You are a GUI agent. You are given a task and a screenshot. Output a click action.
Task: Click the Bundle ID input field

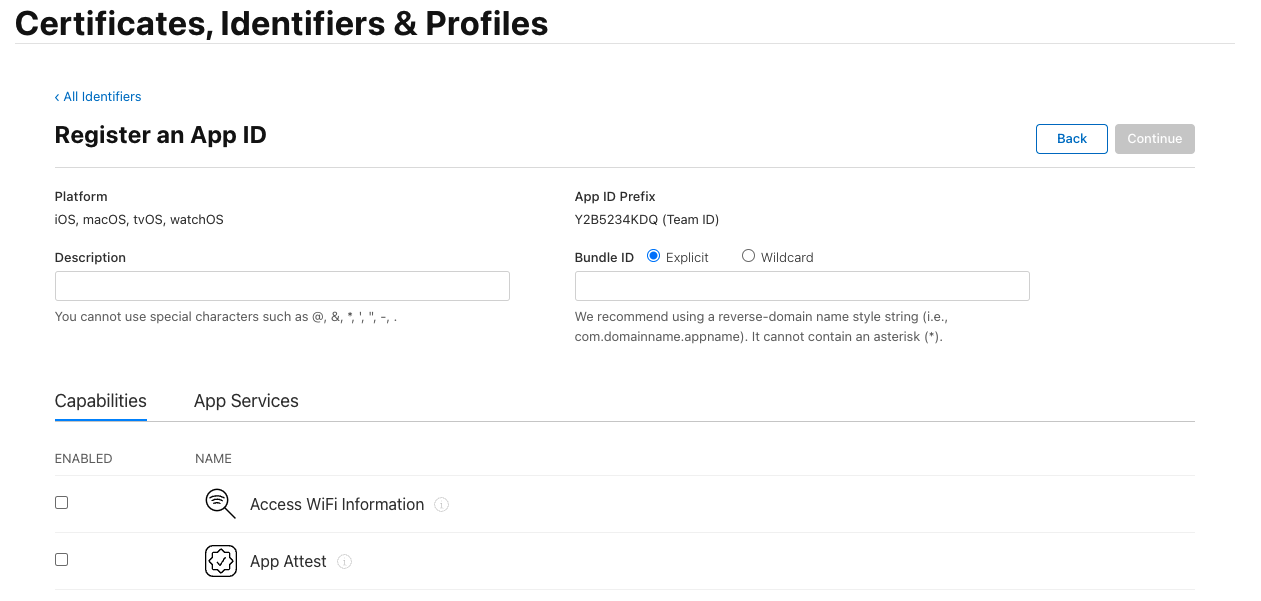[802, 286]
